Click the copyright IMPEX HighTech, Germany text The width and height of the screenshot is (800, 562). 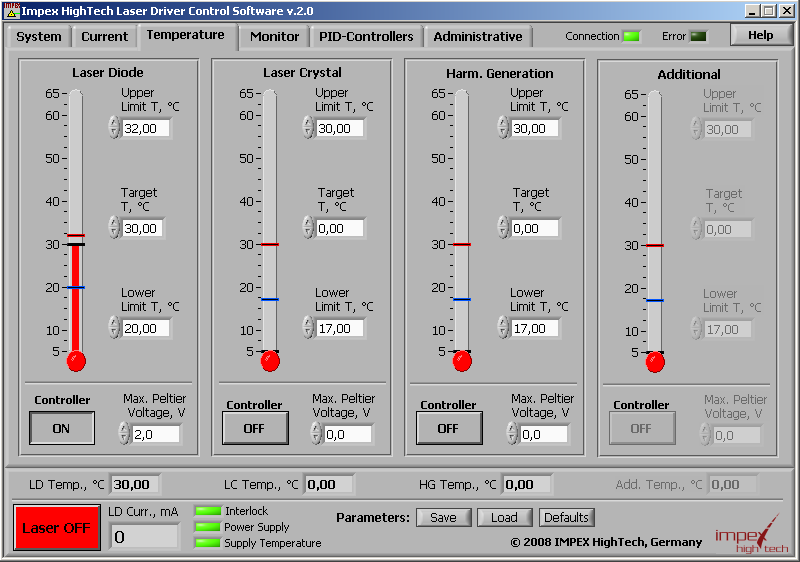coord(606,542)
